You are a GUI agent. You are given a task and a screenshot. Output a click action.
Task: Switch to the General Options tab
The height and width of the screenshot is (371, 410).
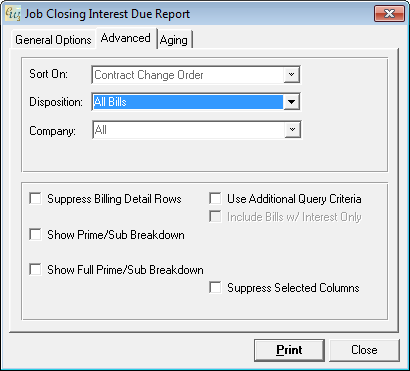pos(53,40)
